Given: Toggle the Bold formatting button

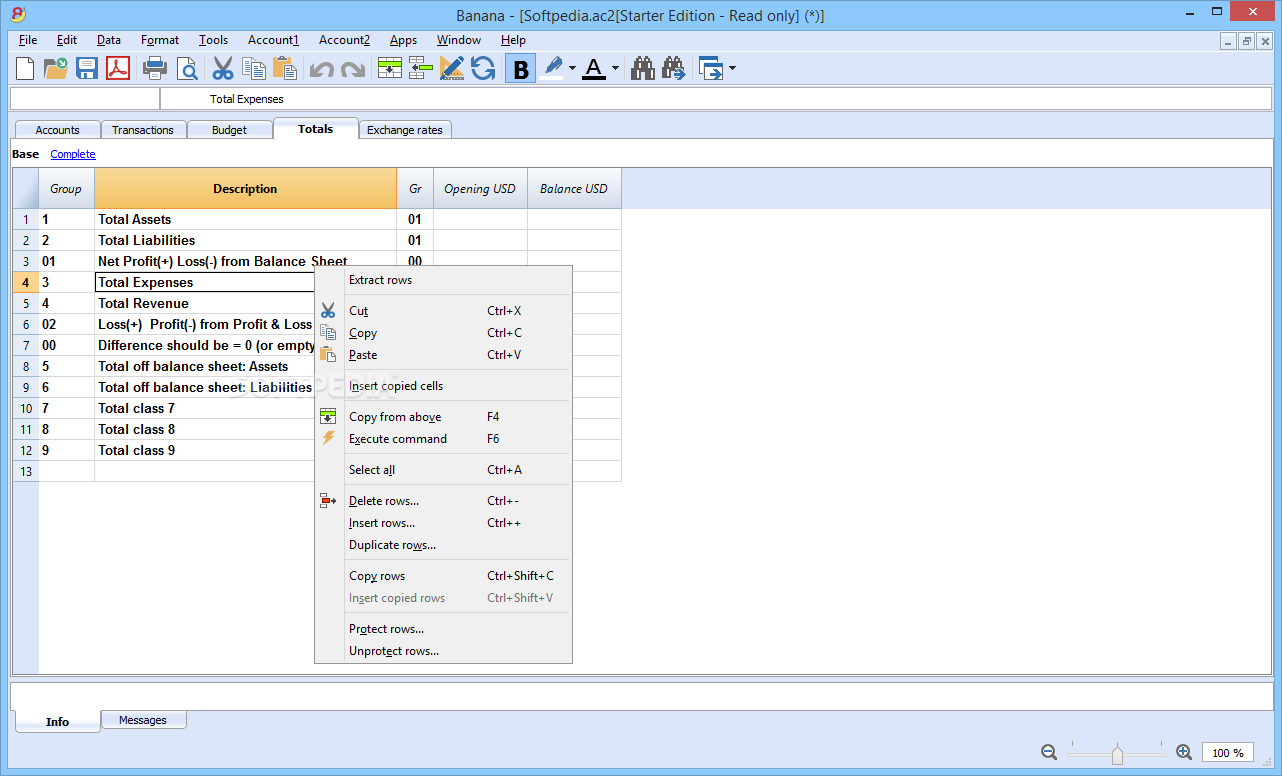Looking at the screenshot, I should (520, 68).
